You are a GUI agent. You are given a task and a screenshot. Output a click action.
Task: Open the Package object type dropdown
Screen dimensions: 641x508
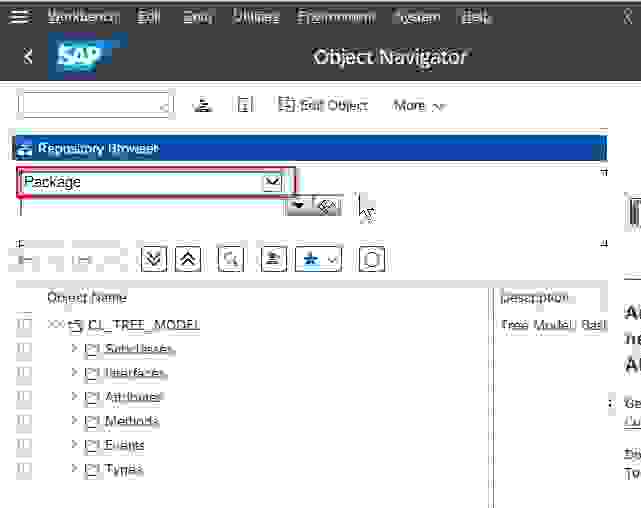pyautogui.click(x=272, y=182)
